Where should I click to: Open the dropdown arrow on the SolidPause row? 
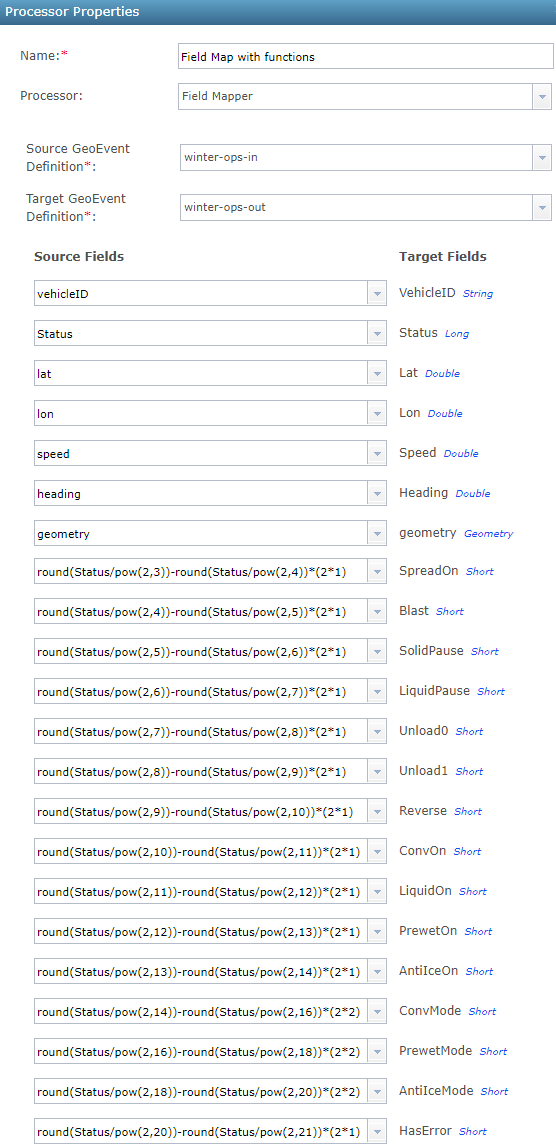pos(377,651)
